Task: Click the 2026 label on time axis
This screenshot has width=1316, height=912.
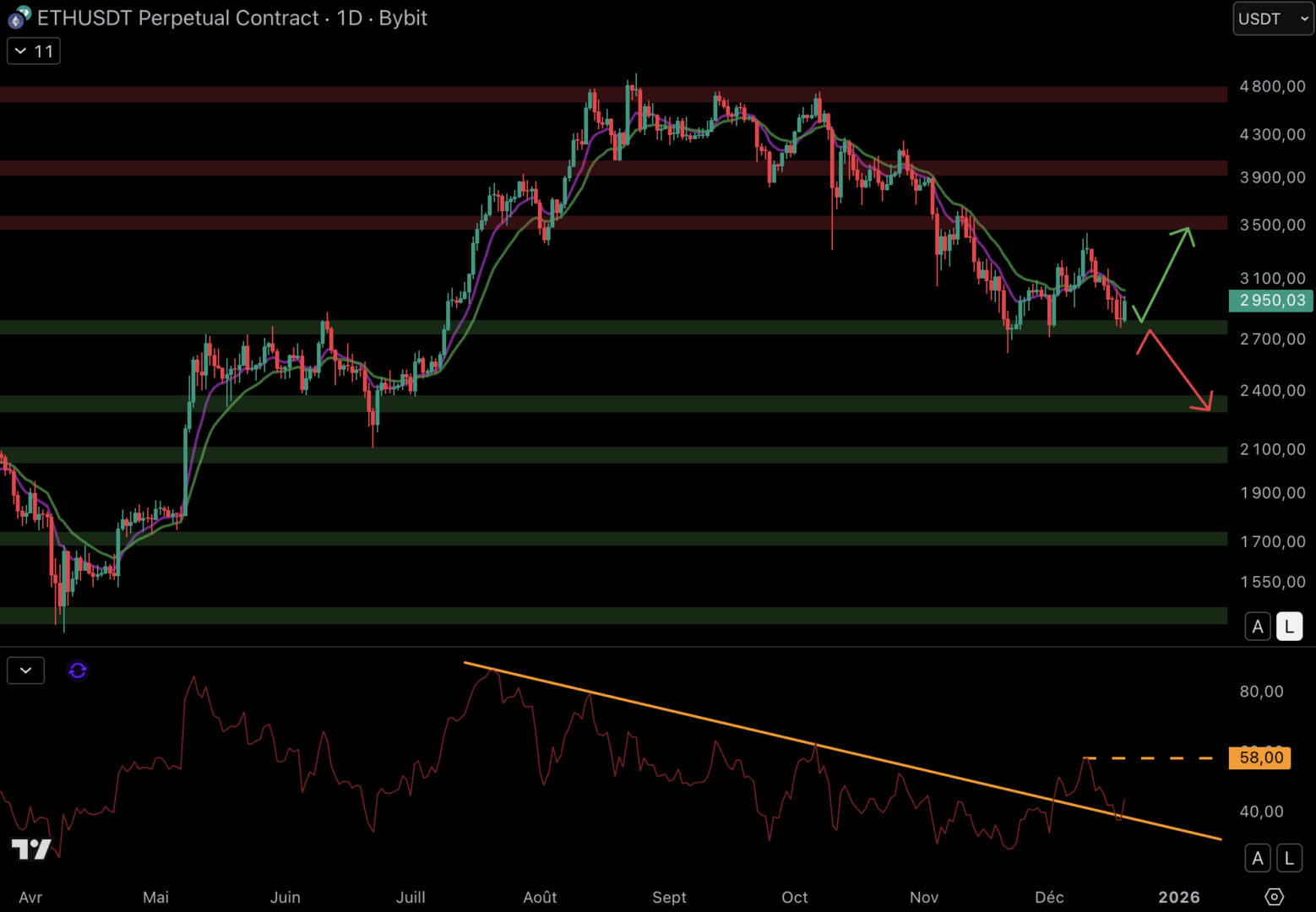Action: click(x=1178, y=897)
